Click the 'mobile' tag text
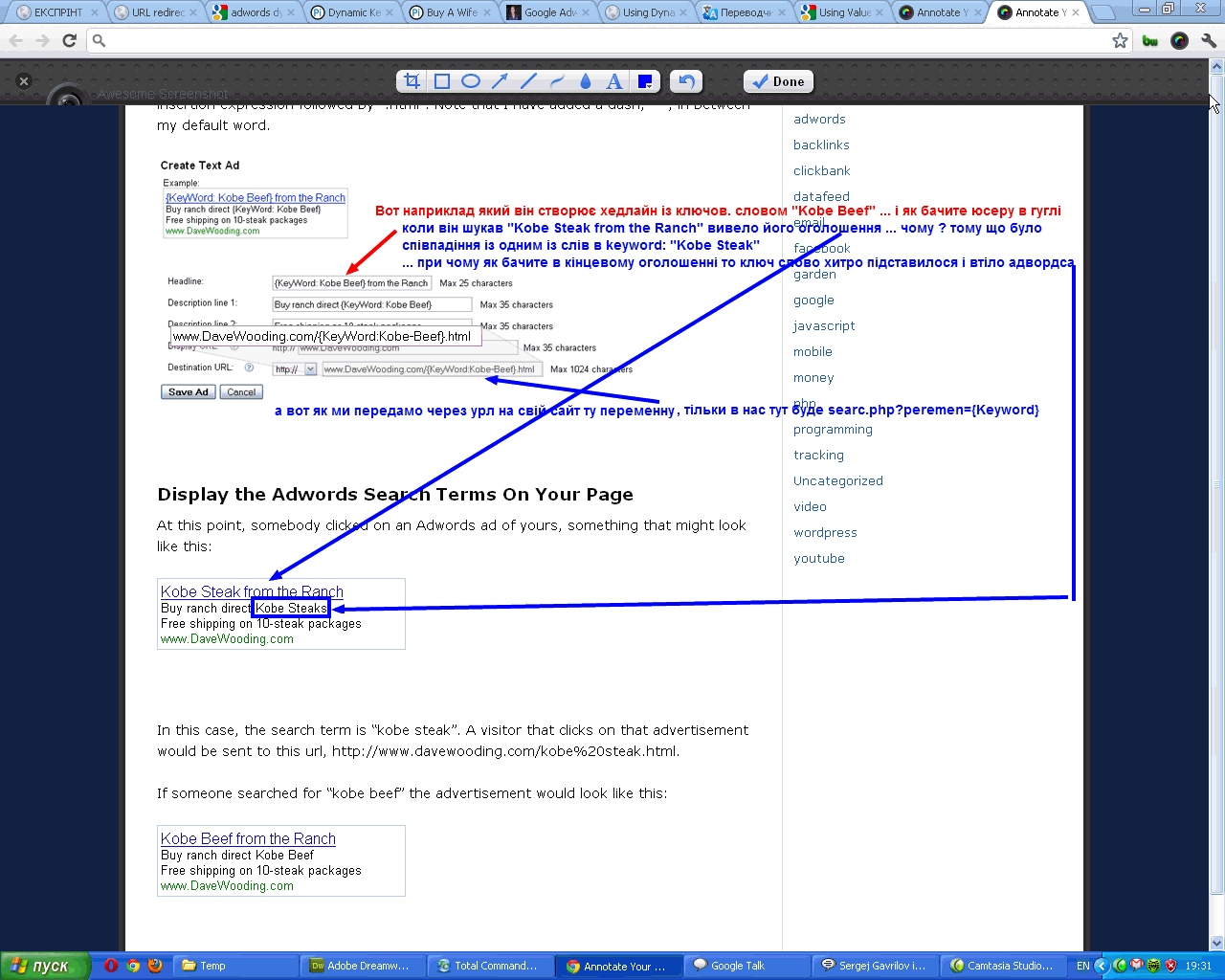Viewport: 1225px width, 980px height. (x=813, y=352)
